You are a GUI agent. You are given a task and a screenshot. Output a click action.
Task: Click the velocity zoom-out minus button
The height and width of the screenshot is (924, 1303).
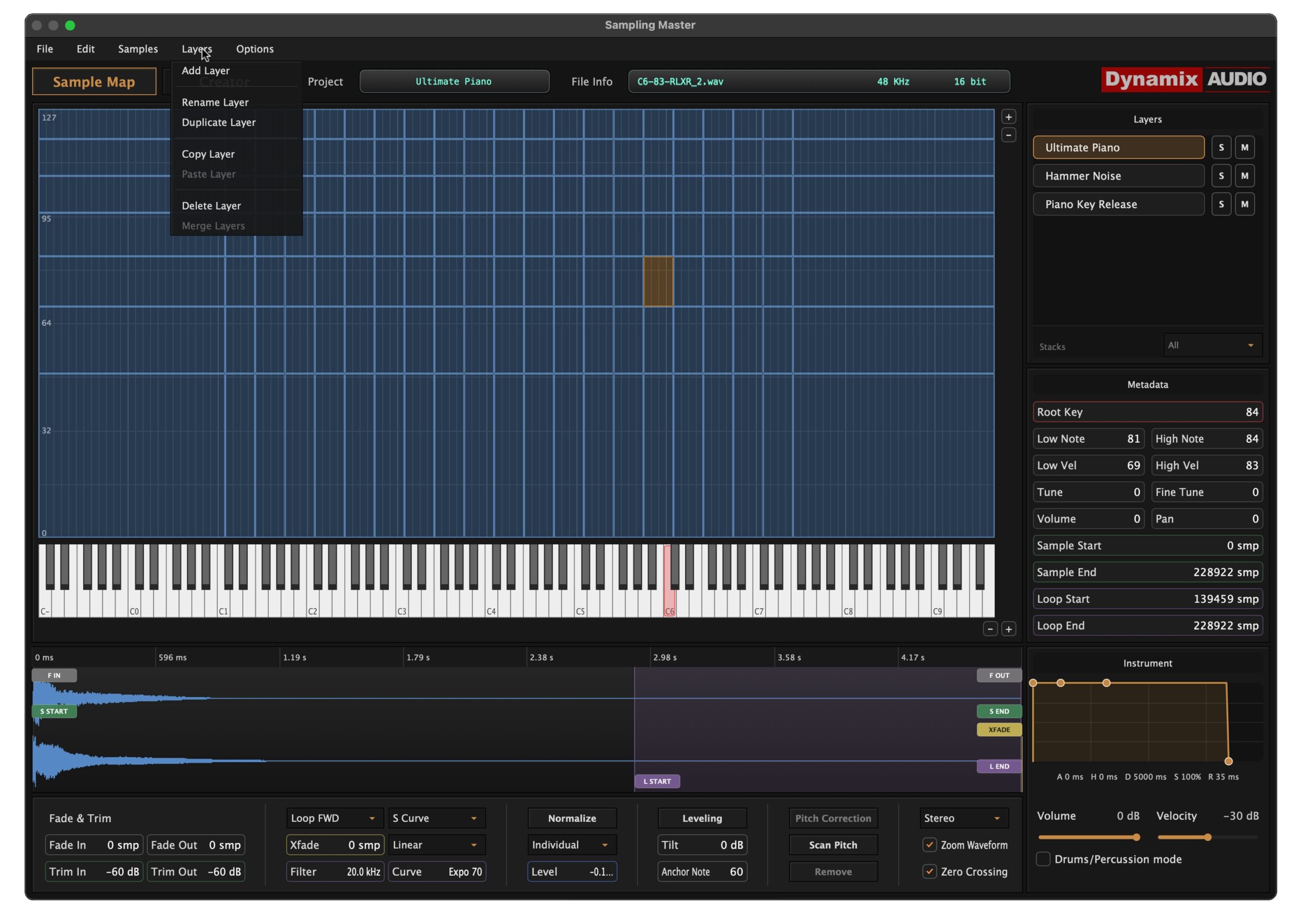click(x=1008, y=135)
